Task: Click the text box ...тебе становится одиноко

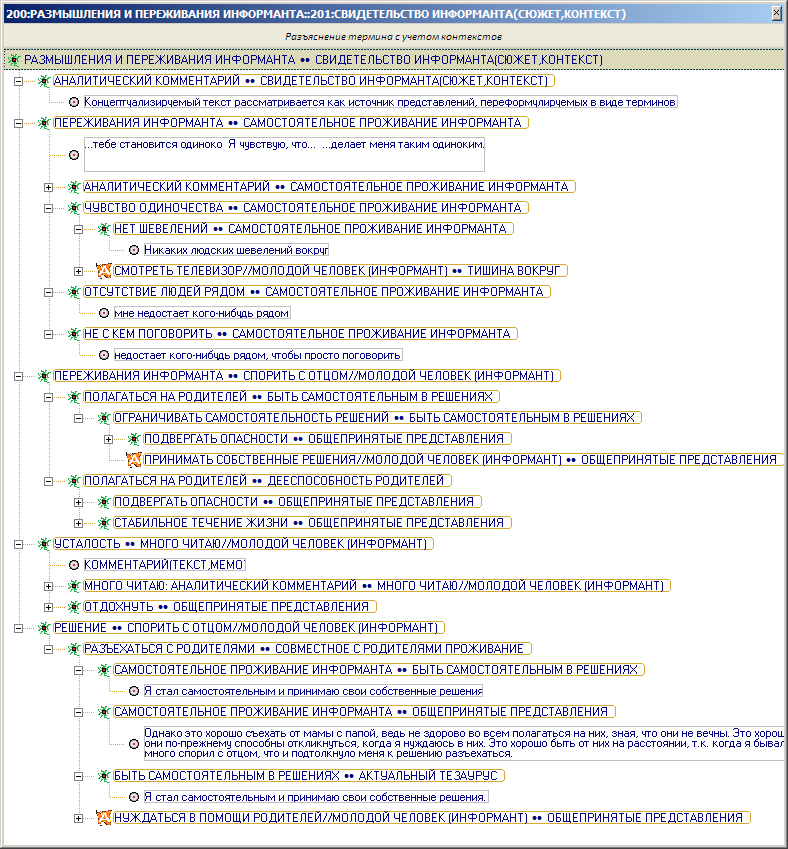Action: [284, 154]
